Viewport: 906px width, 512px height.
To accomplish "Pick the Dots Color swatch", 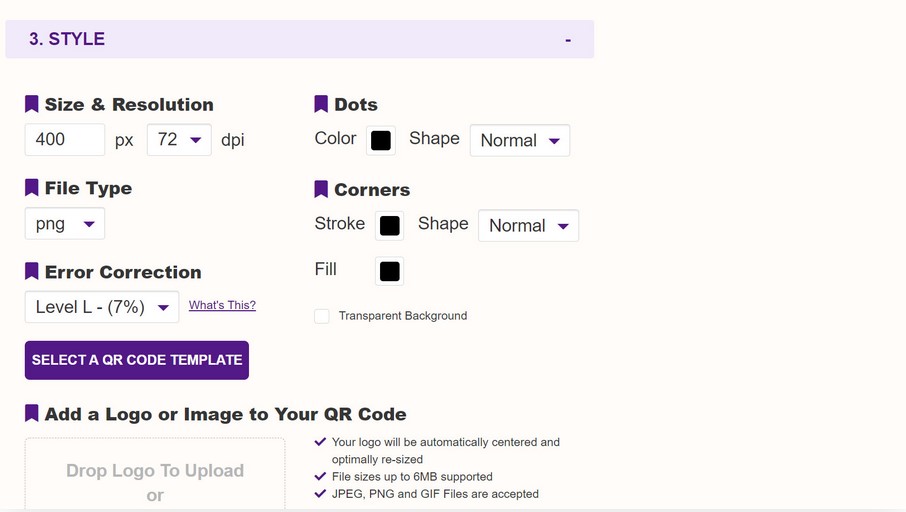I will [381, 141].
